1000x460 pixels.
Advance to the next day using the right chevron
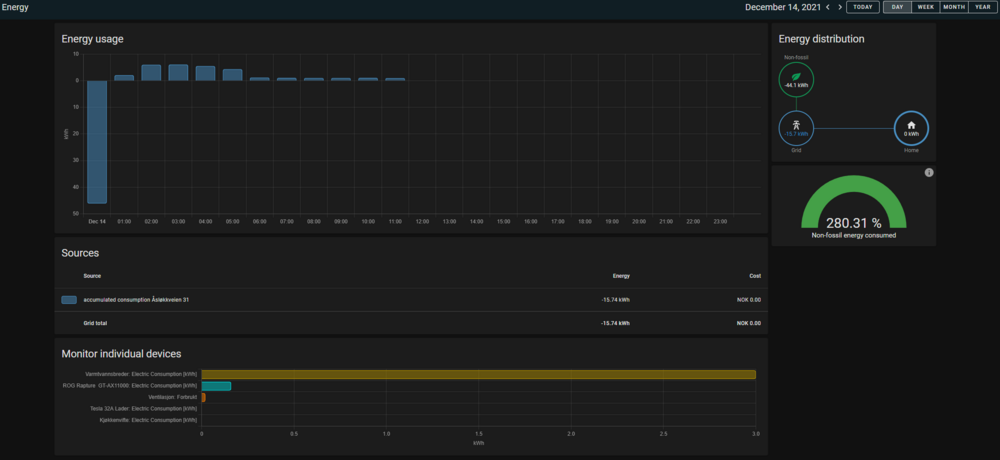pos(840,7)
